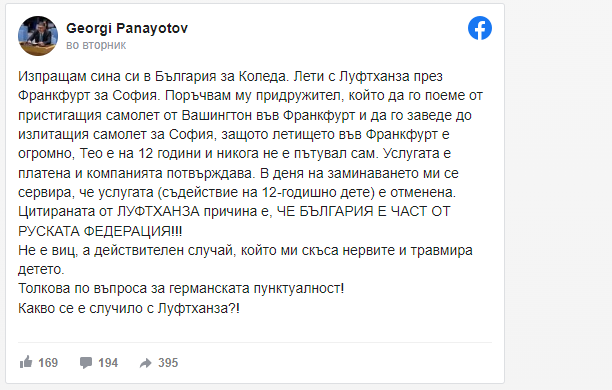The height and width of the screenshot is (390, 612).
Task: Click the final question 'Какво се е случило с Луфтханза?!'
Action: click(129, 308)
